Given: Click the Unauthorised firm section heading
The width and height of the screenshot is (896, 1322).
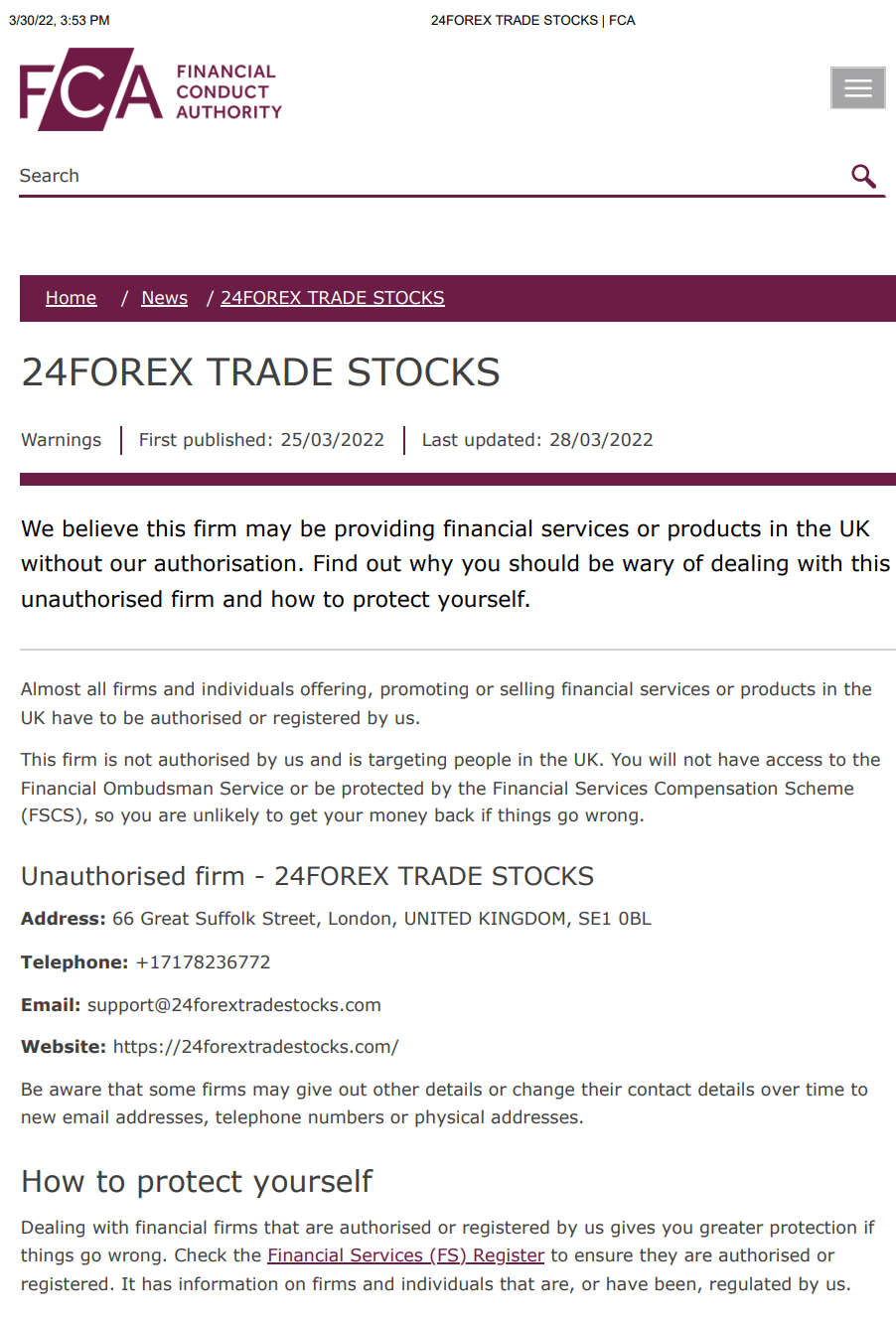Looking at the screenshot, I should (x=307, y=876).
